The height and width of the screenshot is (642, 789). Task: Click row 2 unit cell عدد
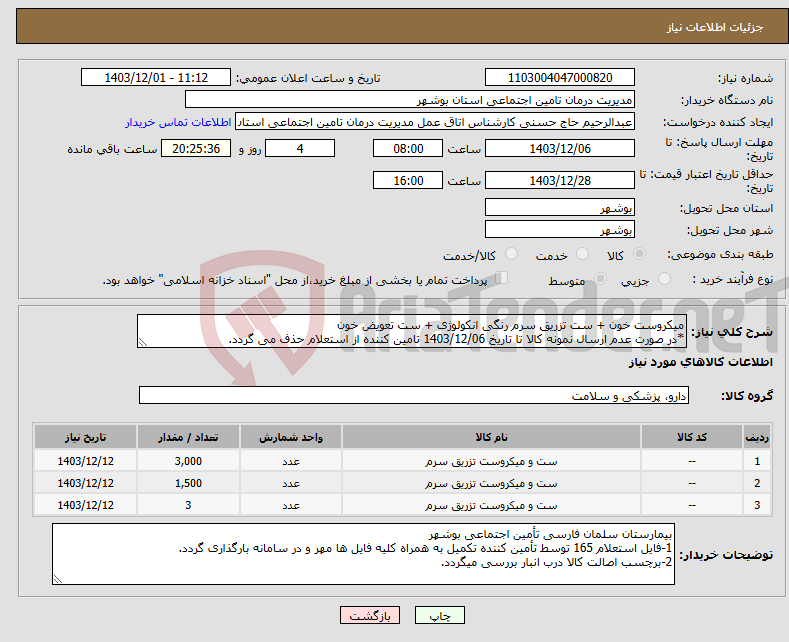291,483
